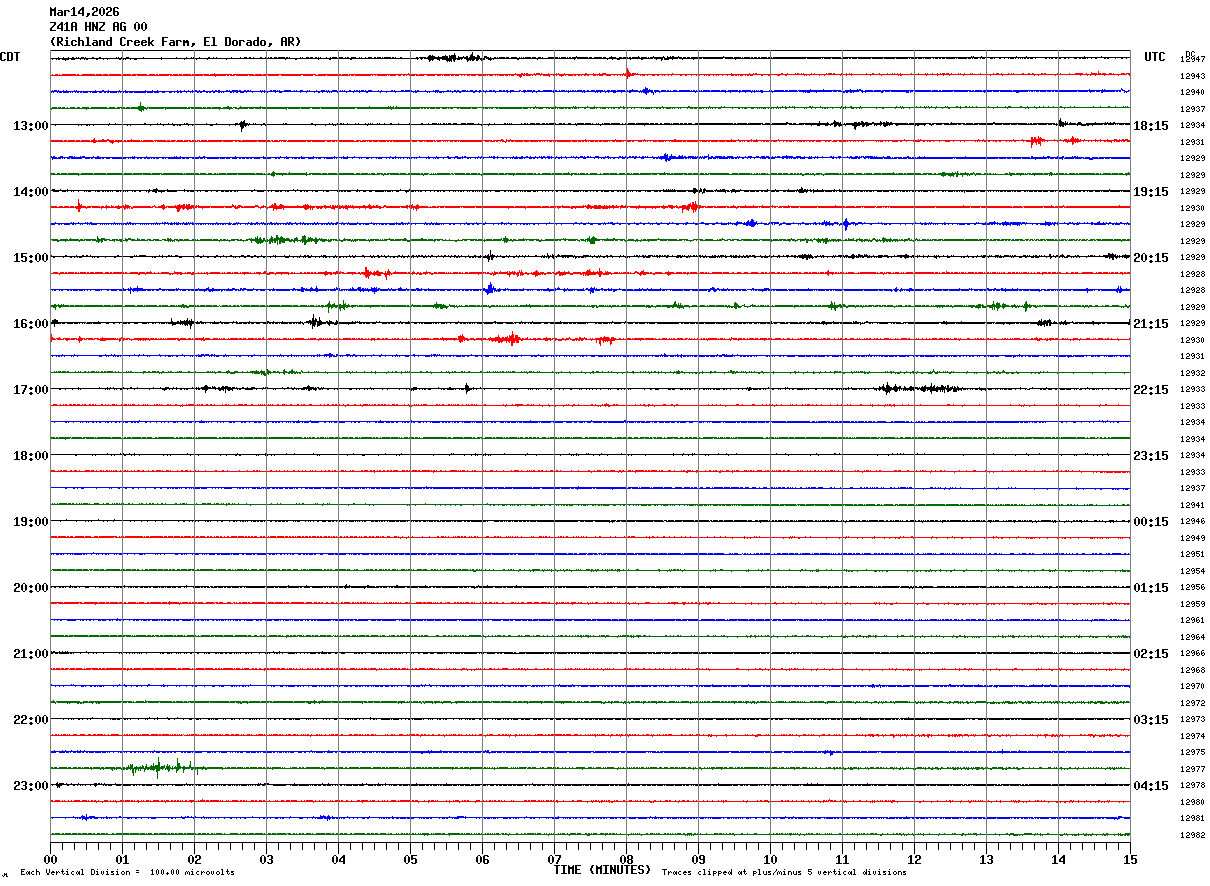This screenshot has width=1210, height=886.
Task: Click the 03:15 UTC time label
Action: pyautogui.click(x=1151, y=719)
